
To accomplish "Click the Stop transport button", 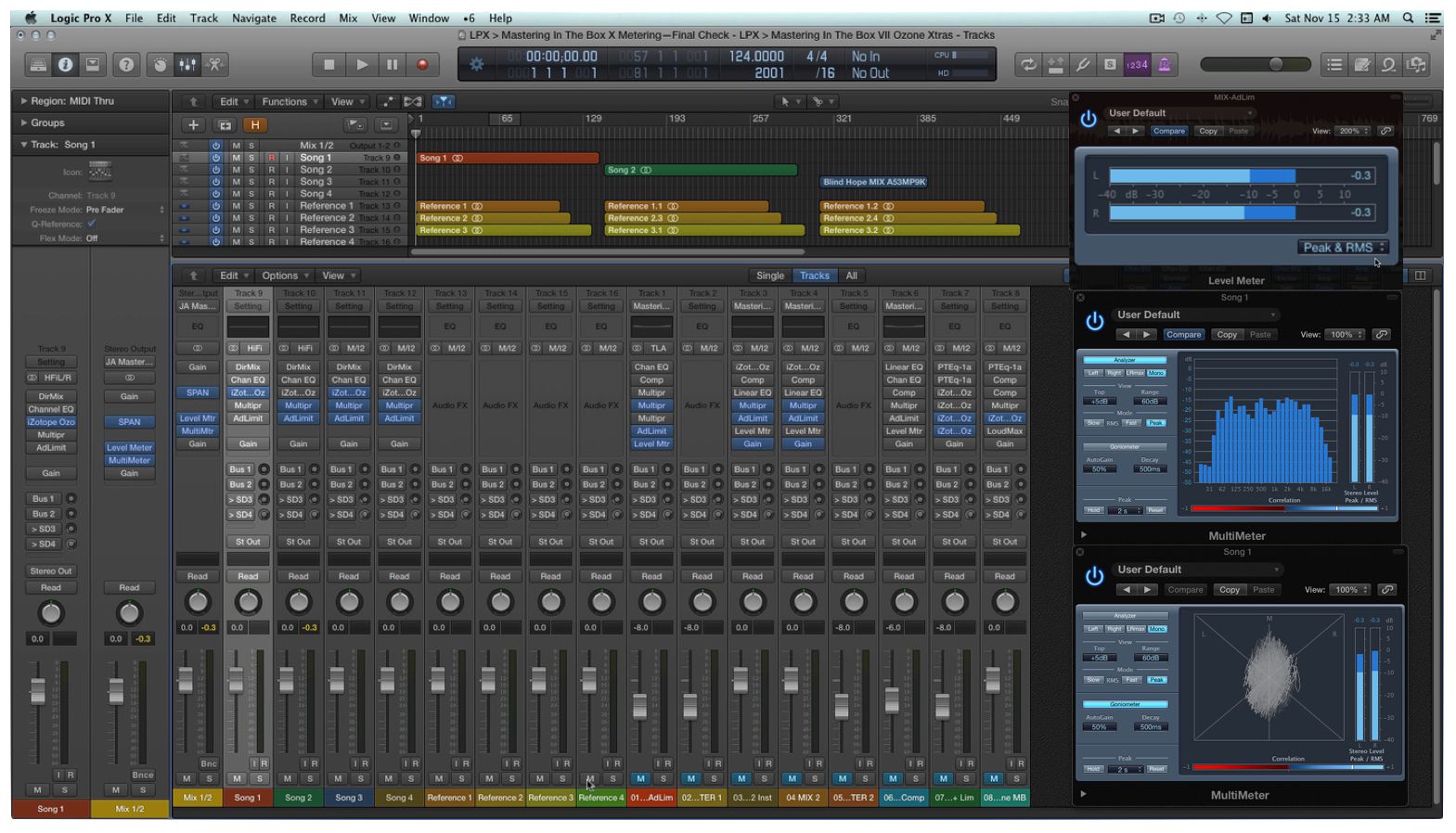I will pyautogui.click(x=329, y=65).
